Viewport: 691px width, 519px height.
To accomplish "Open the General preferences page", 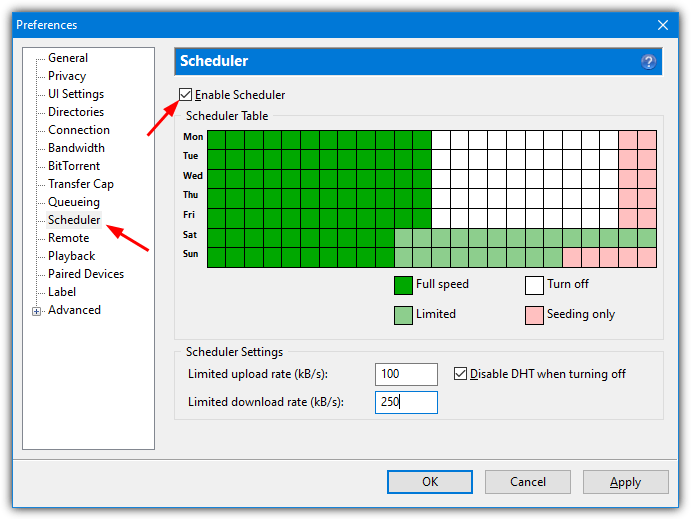I will 68,58.
